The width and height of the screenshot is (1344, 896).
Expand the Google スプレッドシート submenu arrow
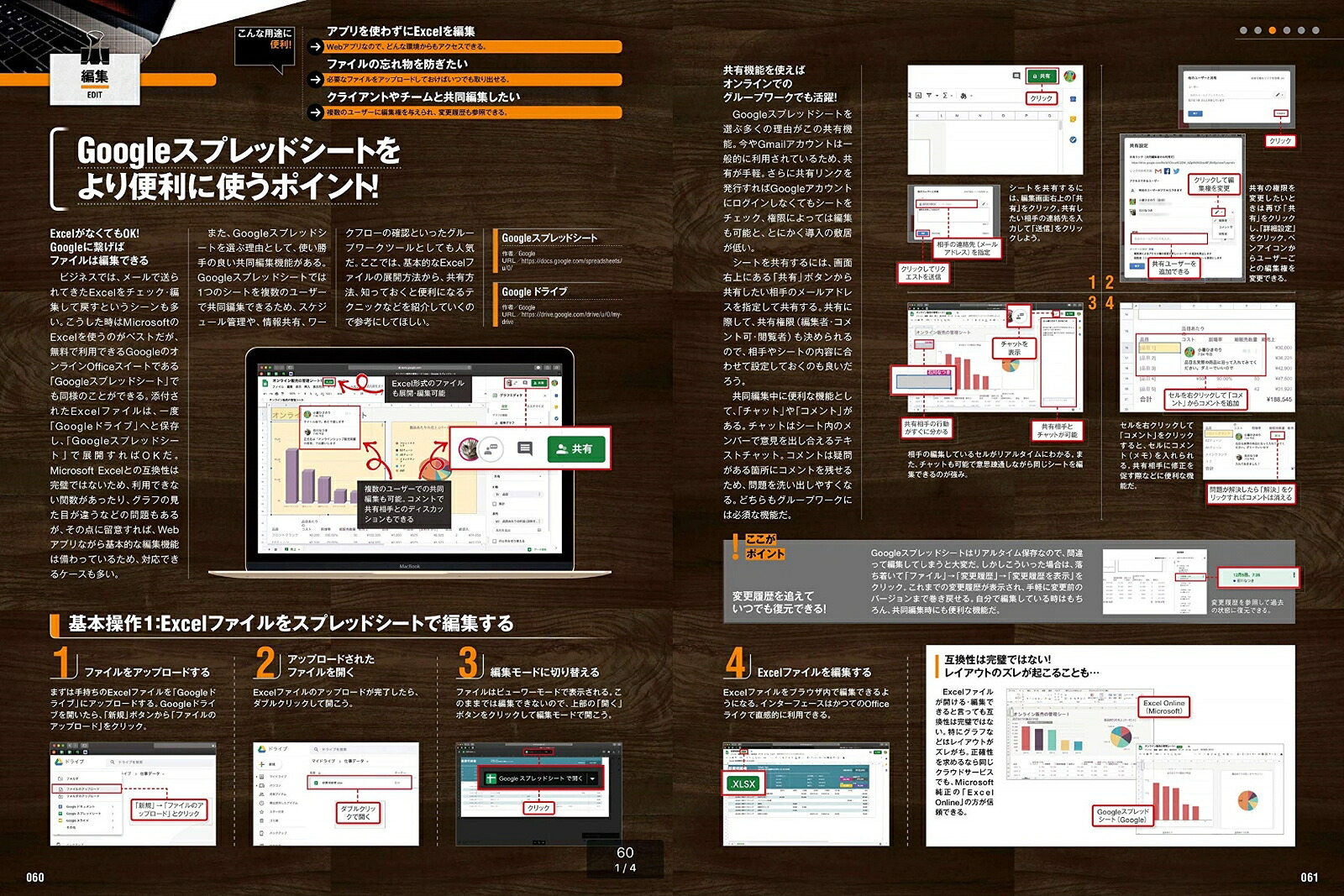[113, 814]
